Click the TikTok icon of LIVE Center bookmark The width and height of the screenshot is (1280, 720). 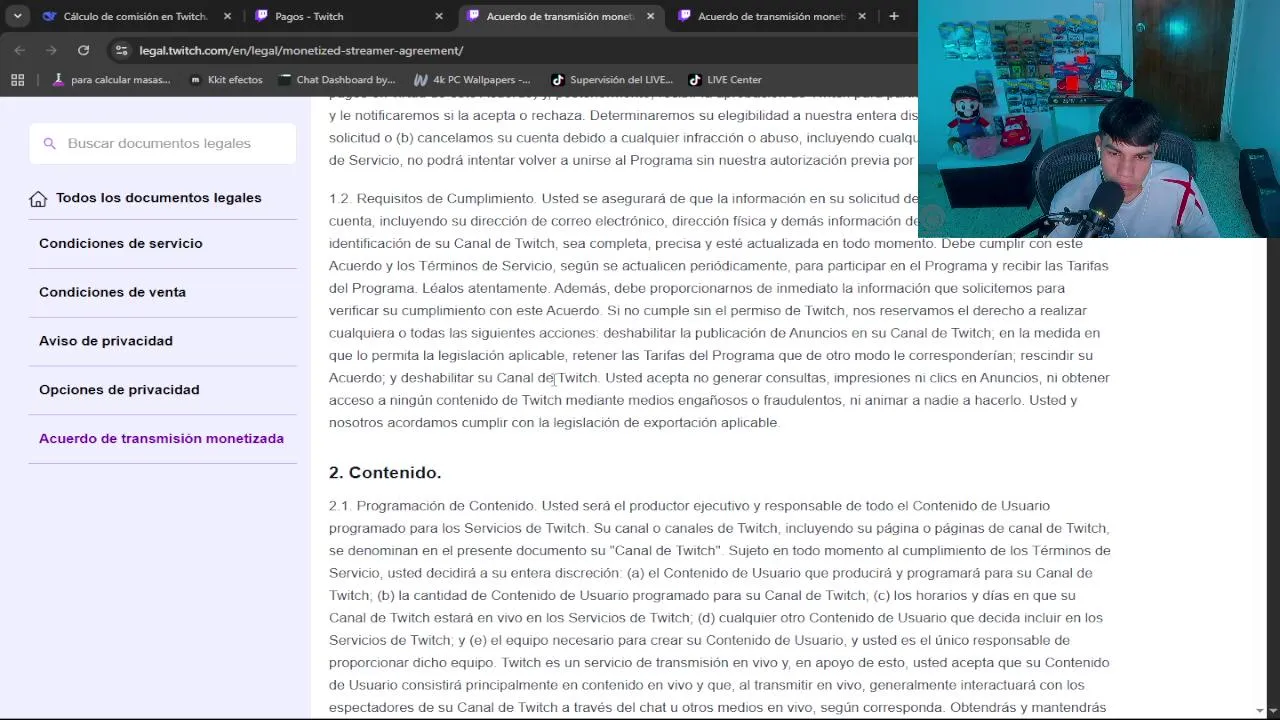point(695,80)
